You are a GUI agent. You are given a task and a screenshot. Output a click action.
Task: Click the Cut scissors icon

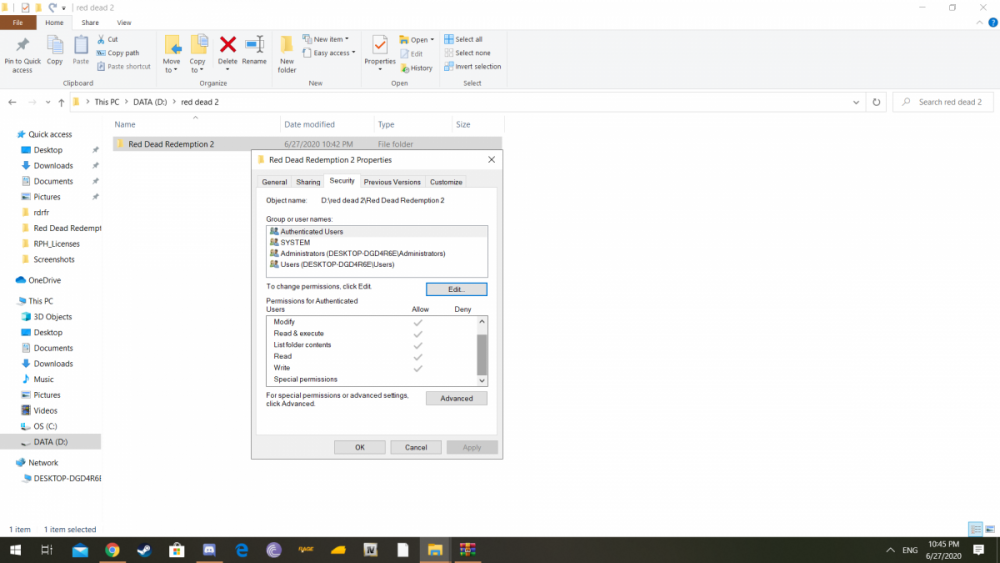[x=101, y=39]
